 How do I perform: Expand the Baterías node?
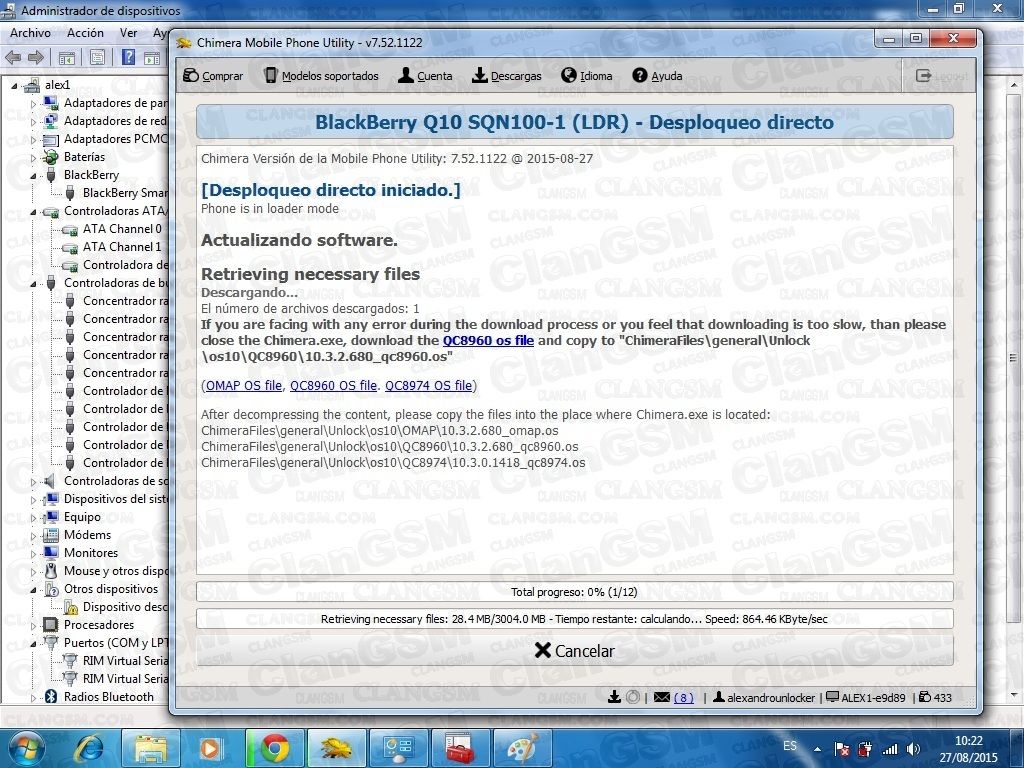33,157
